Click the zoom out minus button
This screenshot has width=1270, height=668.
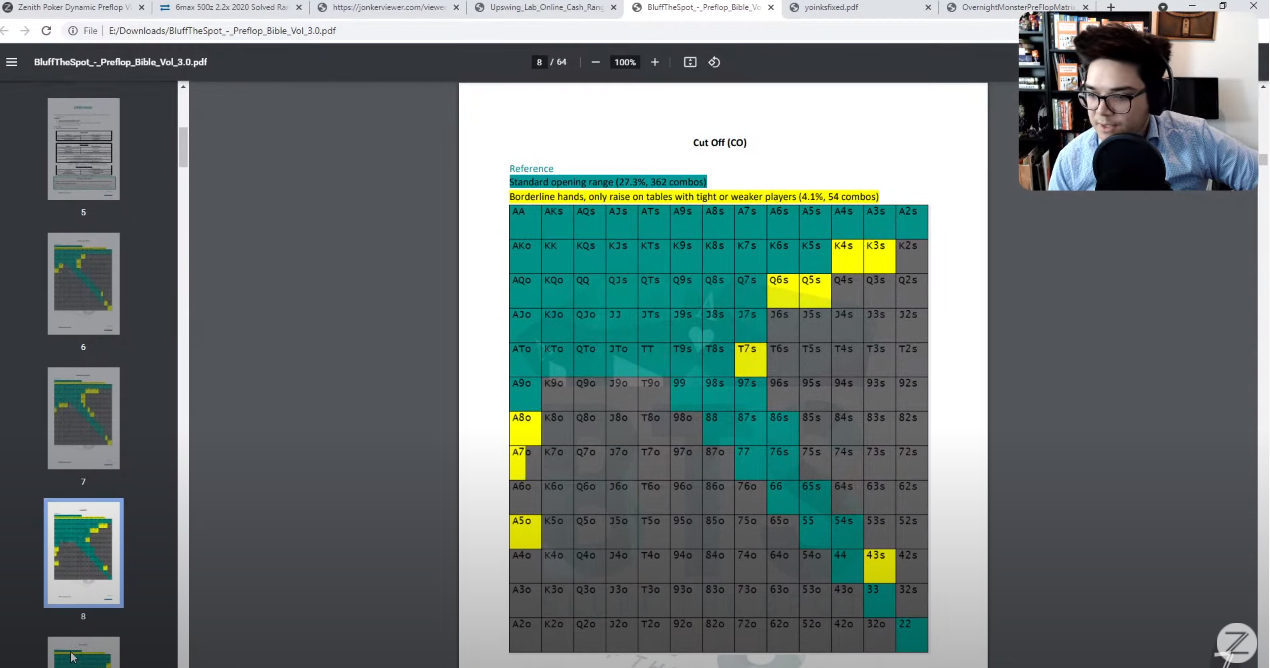596,62
